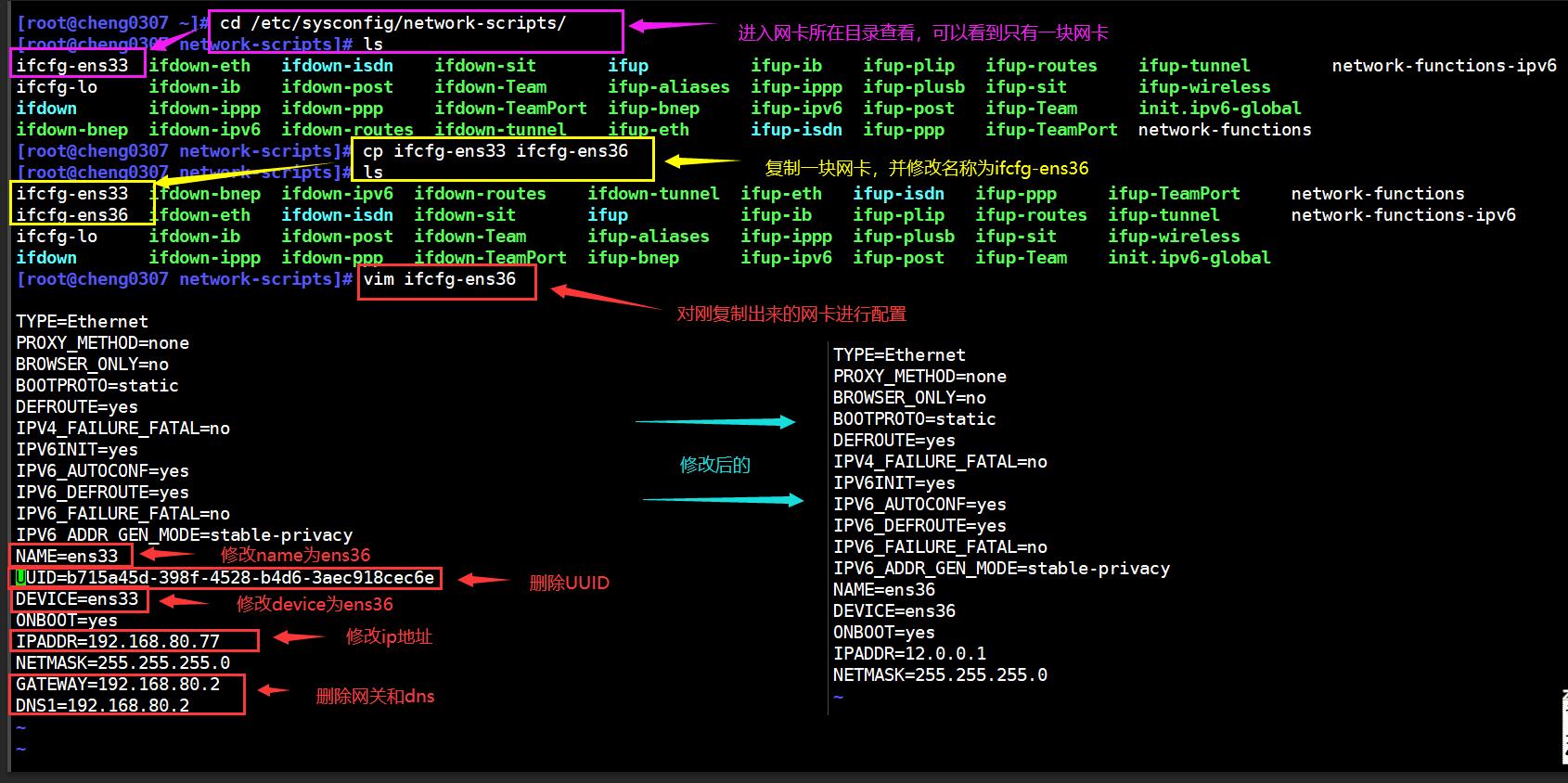Click ifup-plusb in the first ls output
This screenshot has width=1568, height=783.
(914, 86)
